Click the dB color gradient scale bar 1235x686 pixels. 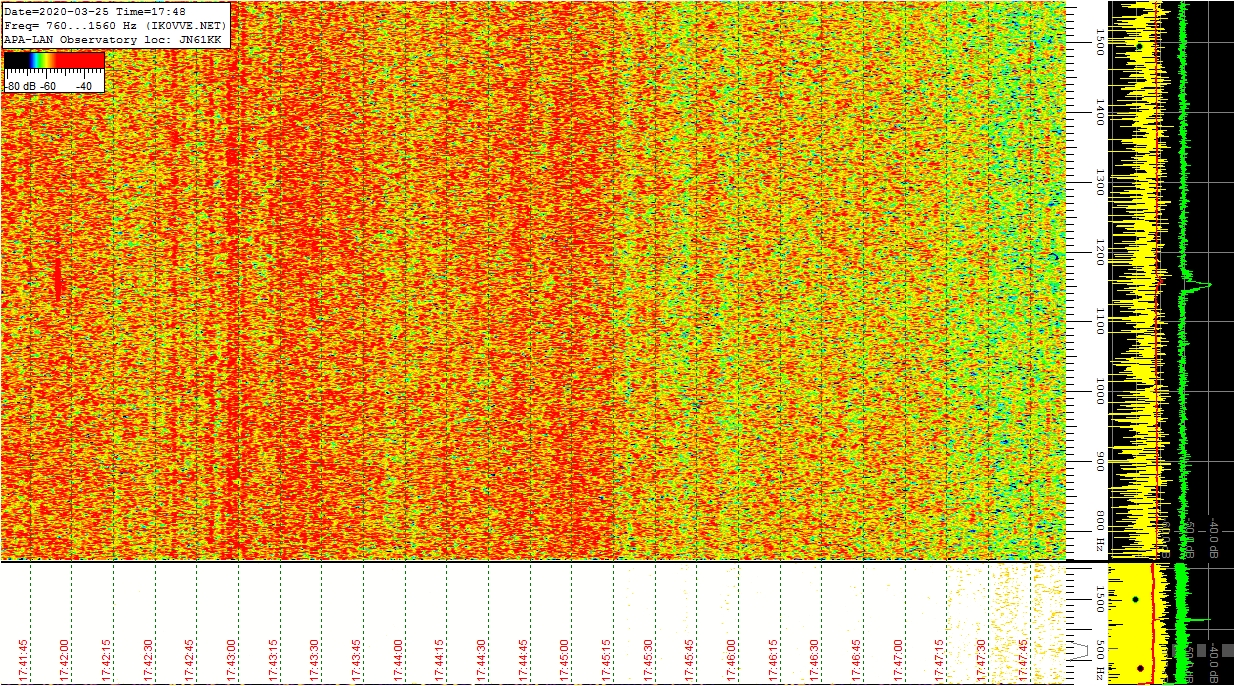(x=54, y=60)
